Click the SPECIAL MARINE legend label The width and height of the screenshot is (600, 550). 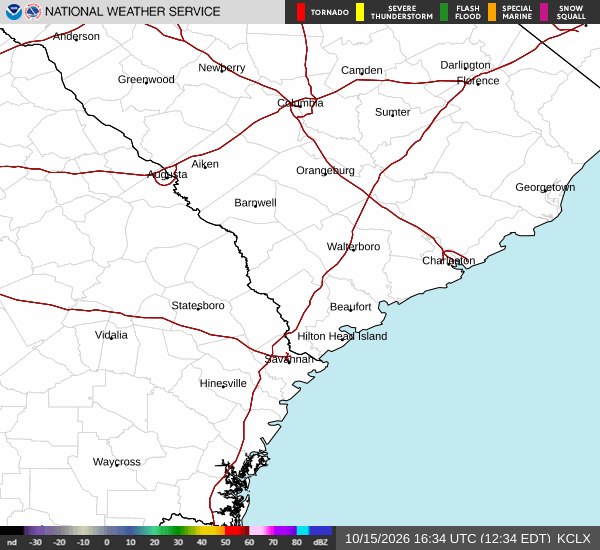coord(517,12)
